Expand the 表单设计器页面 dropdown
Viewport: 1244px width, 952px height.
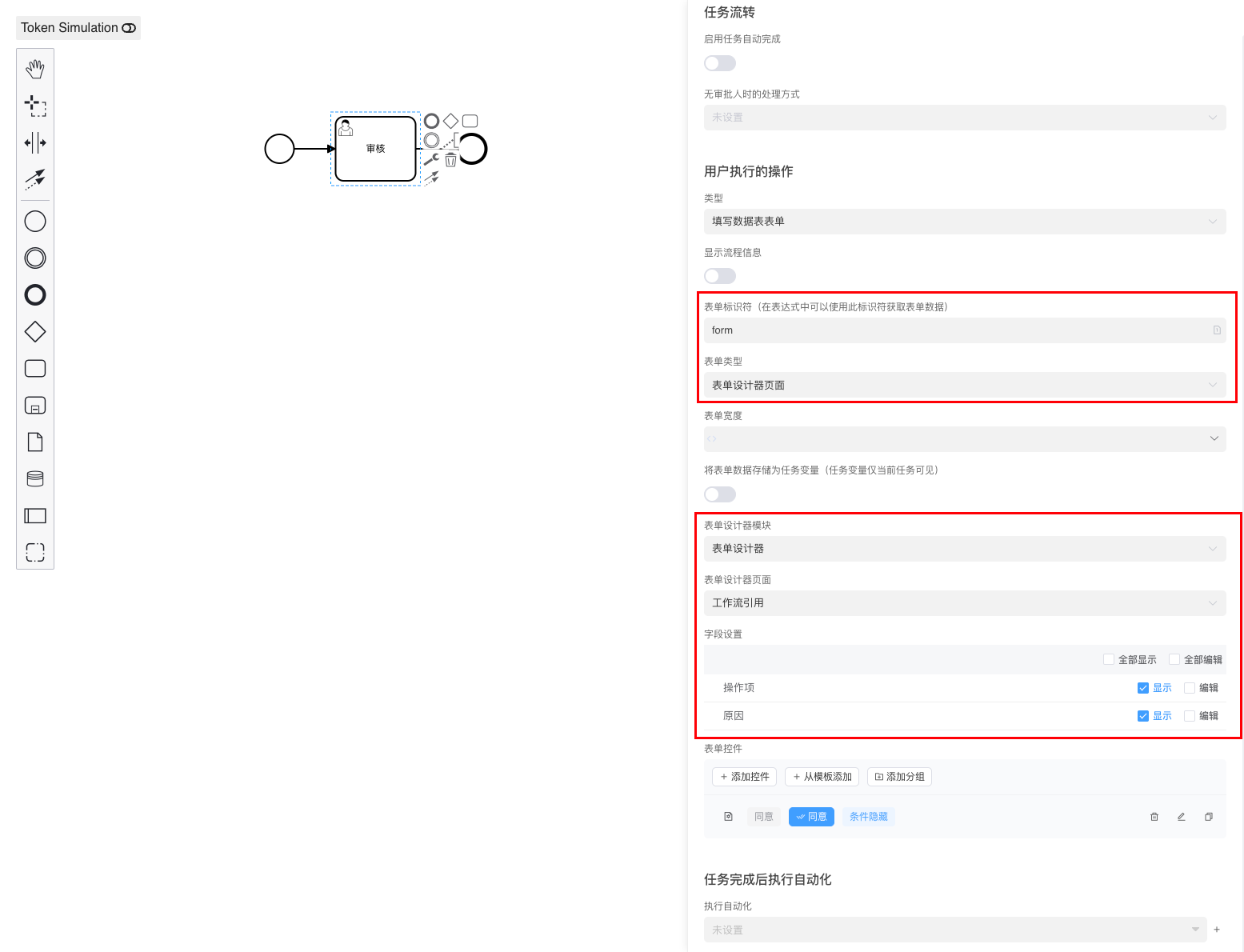(x=964, y=603)
